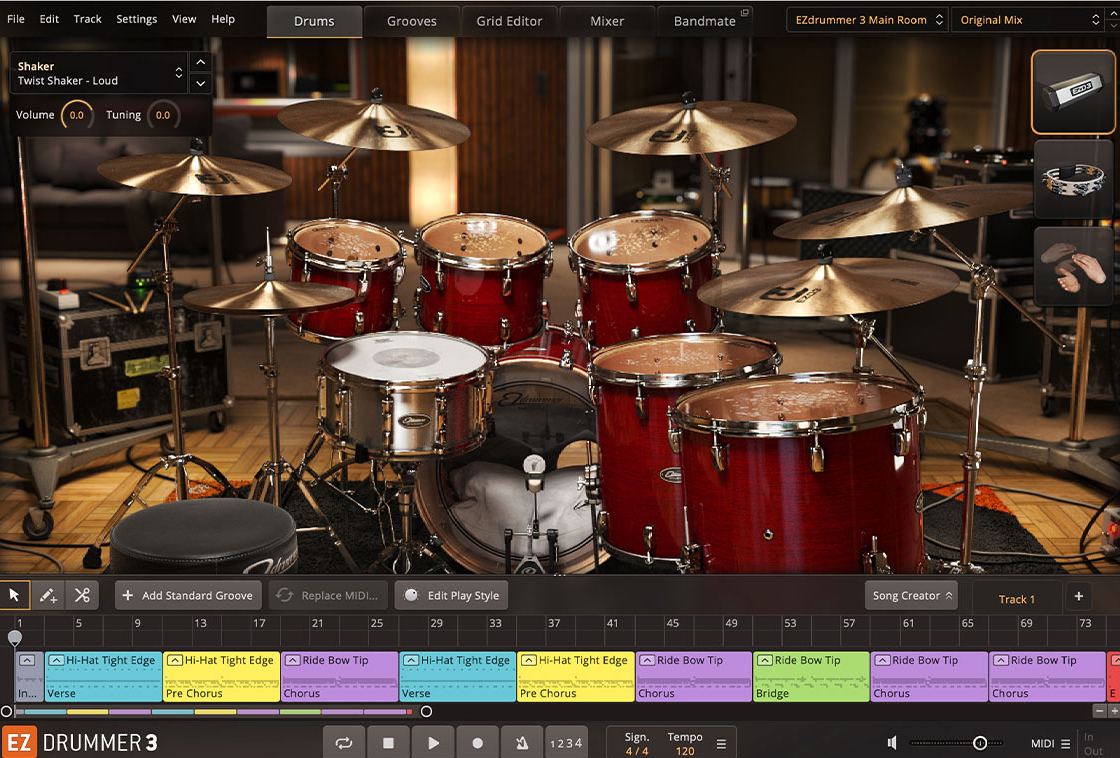Click the EZ Drummer 3 logo
Screen dimensions: 1120x758
(x=80, y=743)
